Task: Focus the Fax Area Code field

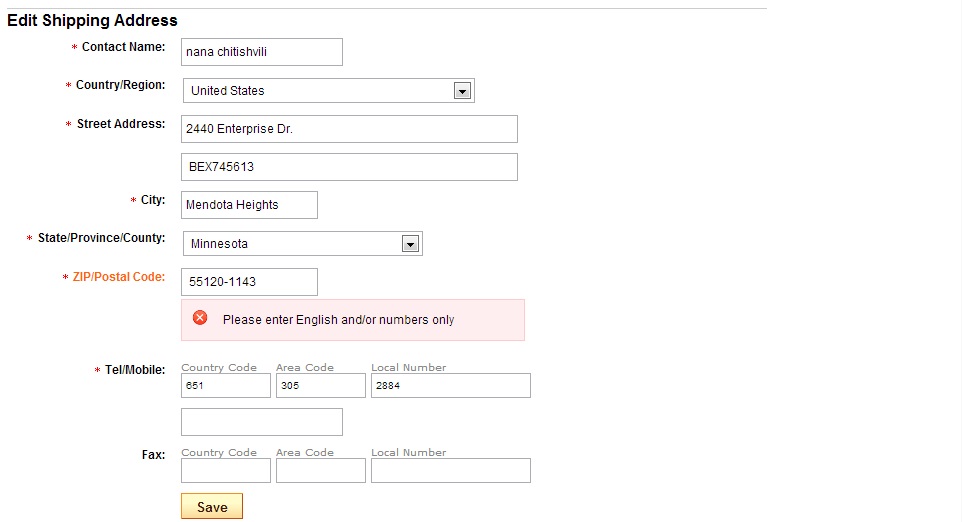Action: [320, 471]
